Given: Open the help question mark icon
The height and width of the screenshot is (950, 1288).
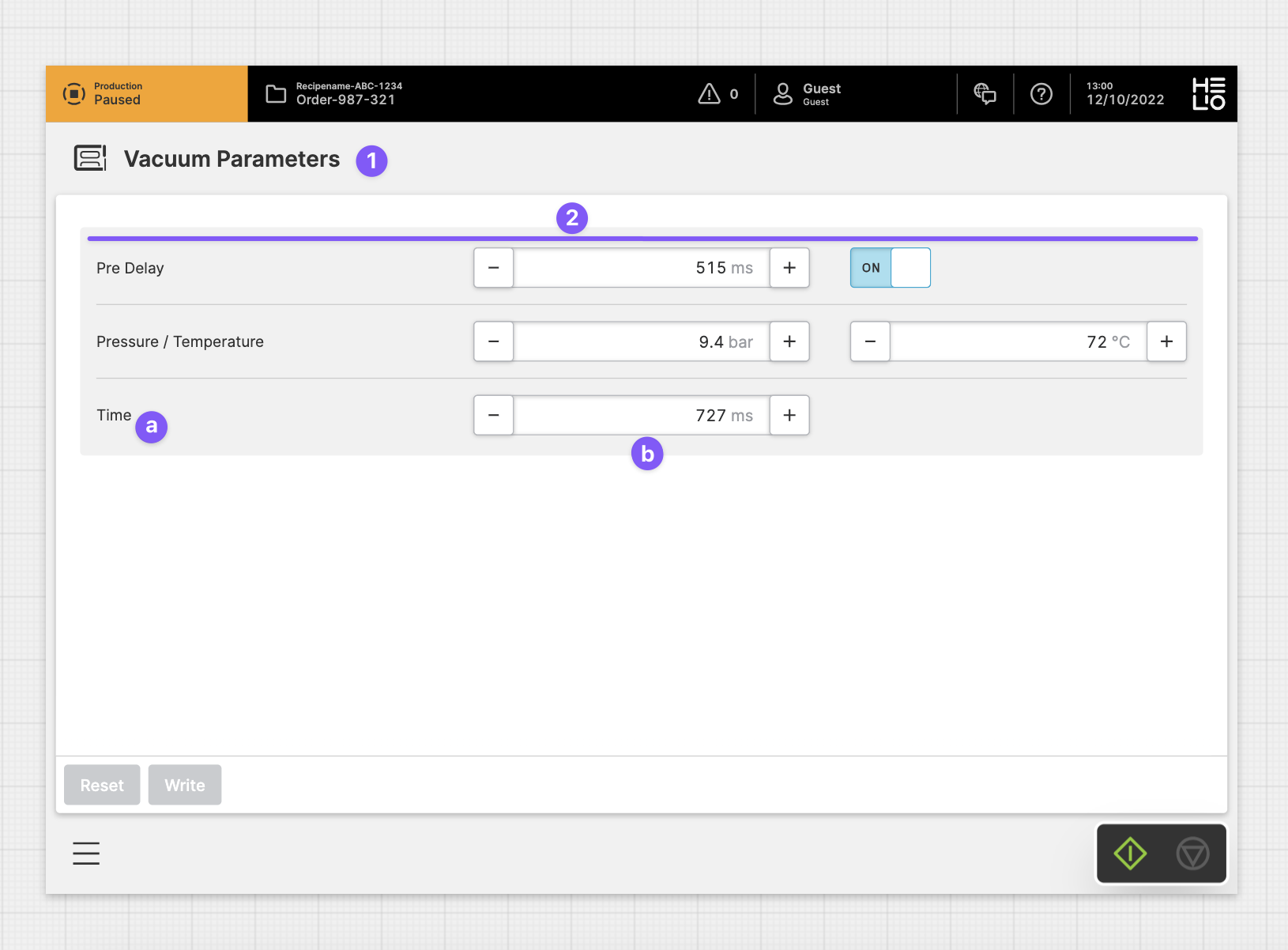Looking at the screenshot, I should pyautogui.click(x=1041, y=93).
